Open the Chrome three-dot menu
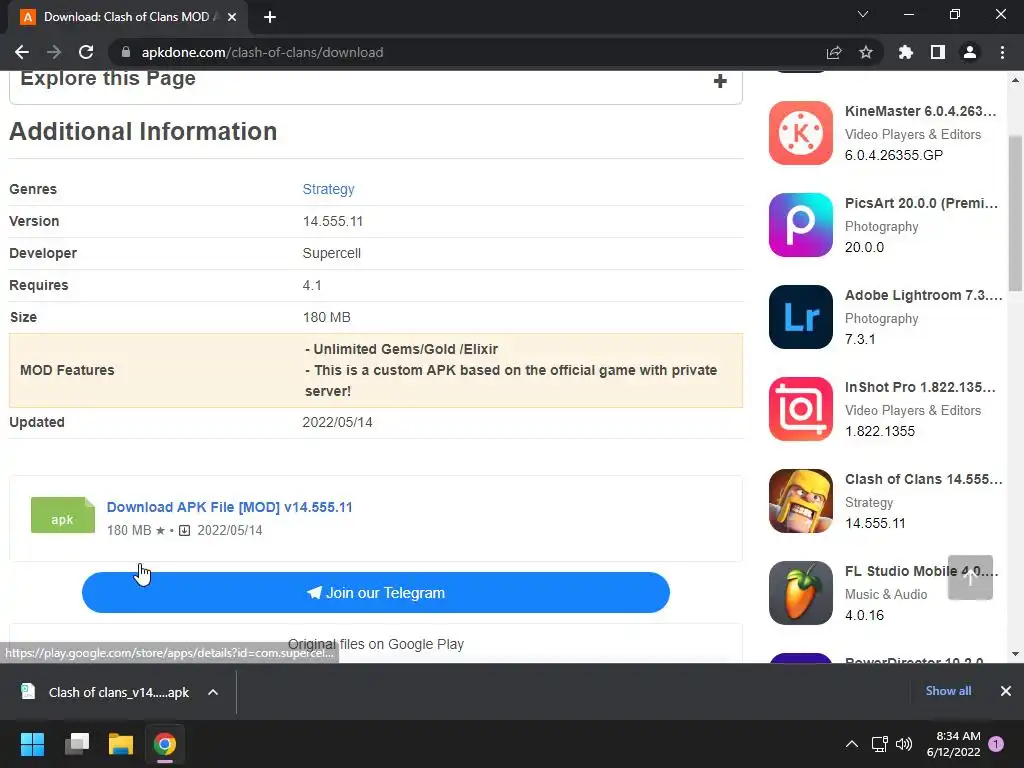1024x768 pixels. pos(1002,52)
